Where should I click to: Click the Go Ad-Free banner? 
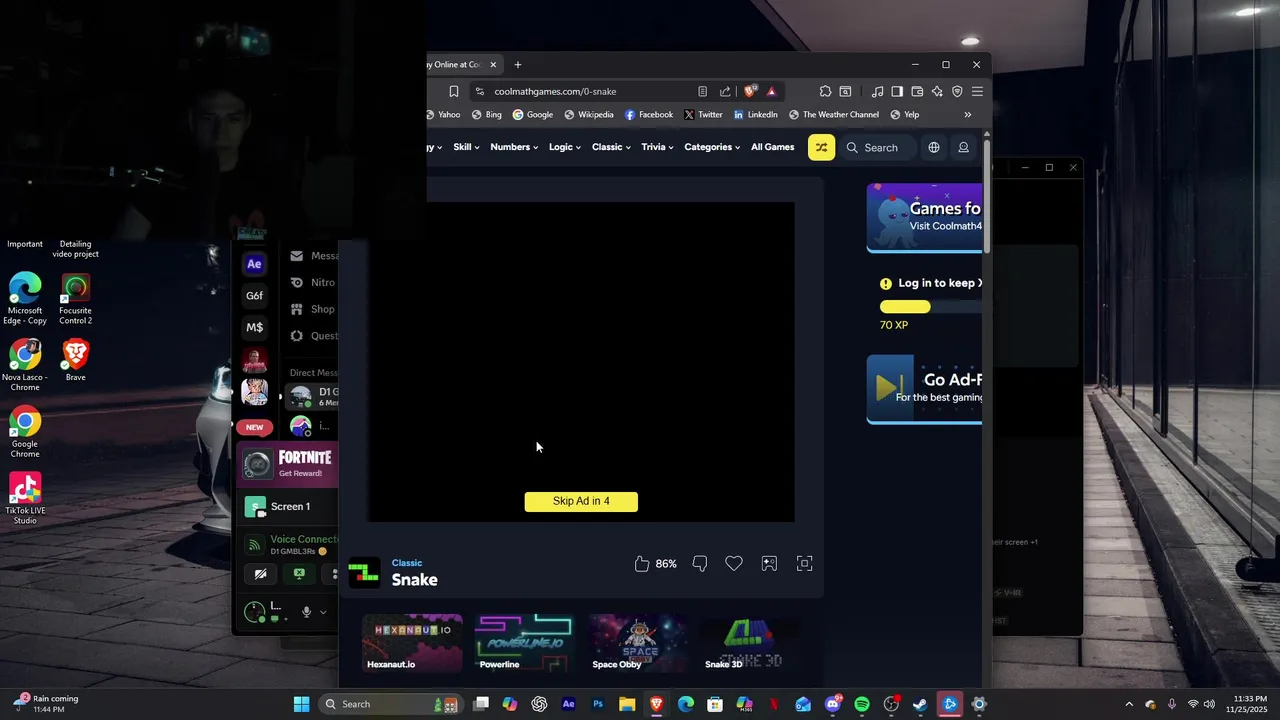(925, 389)
